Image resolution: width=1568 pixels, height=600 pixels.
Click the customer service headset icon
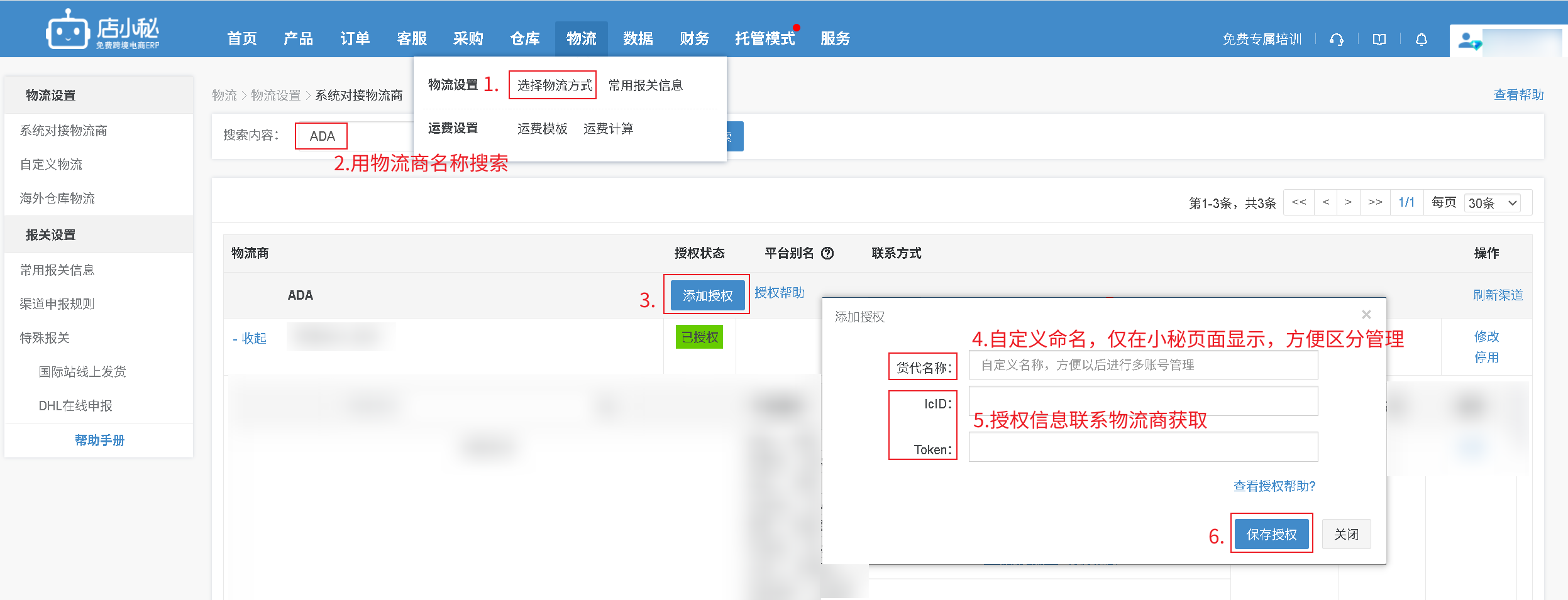(x=1337, y=40)
